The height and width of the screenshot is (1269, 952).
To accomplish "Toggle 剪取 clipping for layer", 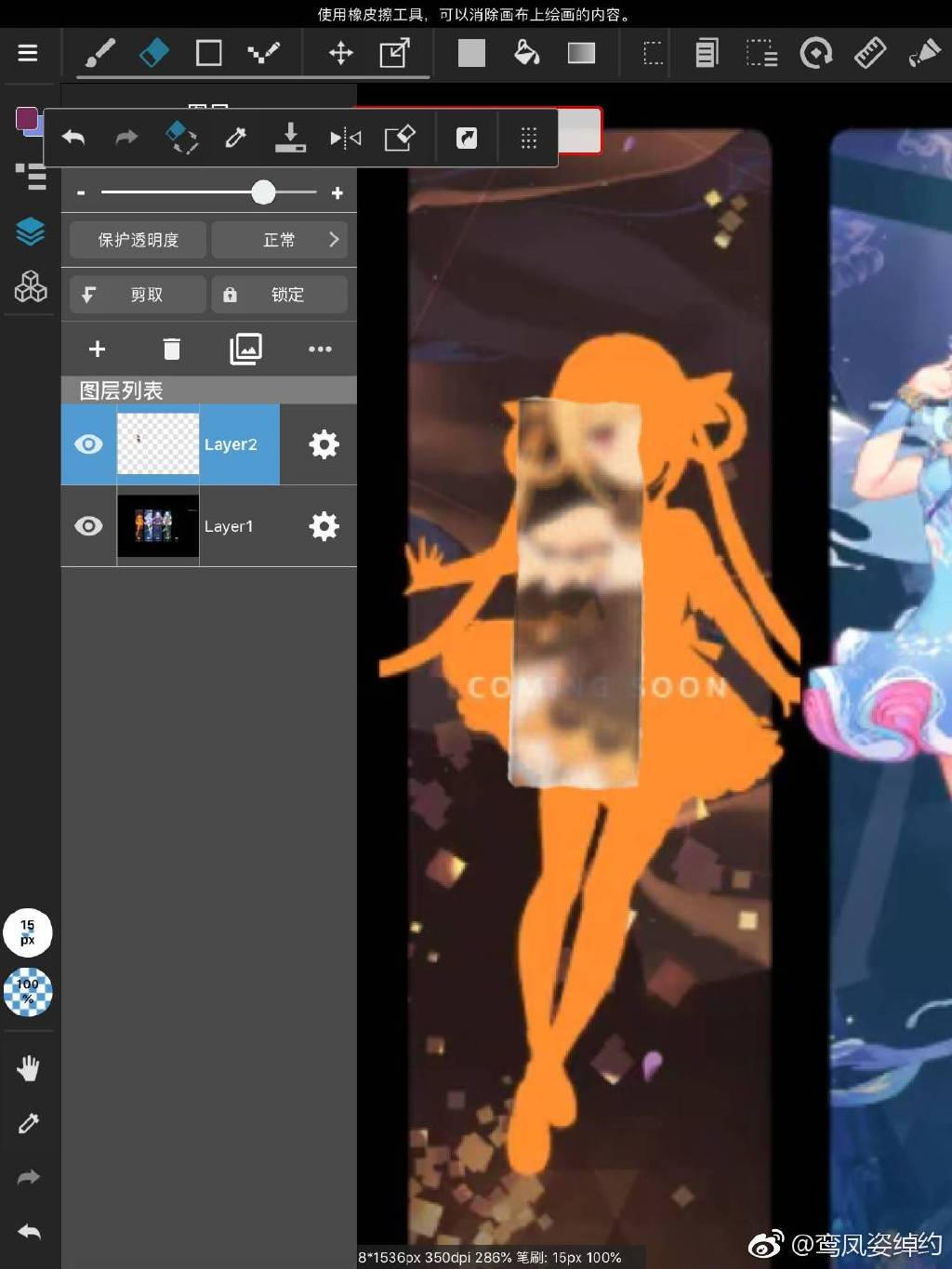I will coord(138,295).
